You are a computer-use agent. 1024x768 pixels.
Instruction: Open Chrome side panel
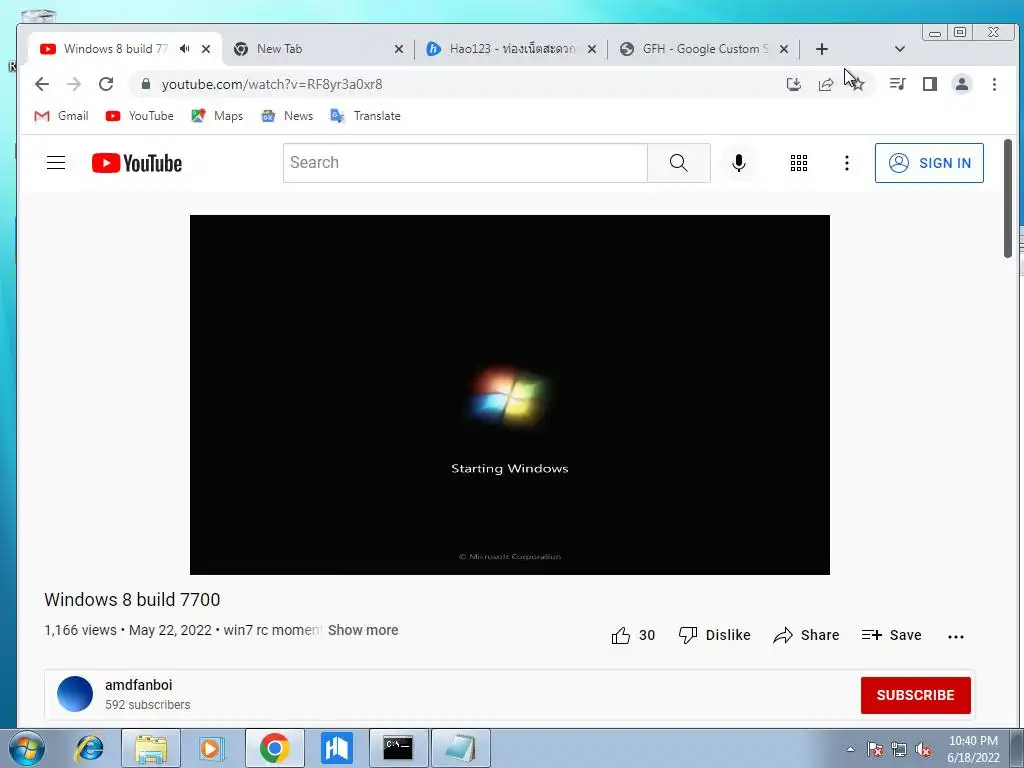(x=930, y=84)
